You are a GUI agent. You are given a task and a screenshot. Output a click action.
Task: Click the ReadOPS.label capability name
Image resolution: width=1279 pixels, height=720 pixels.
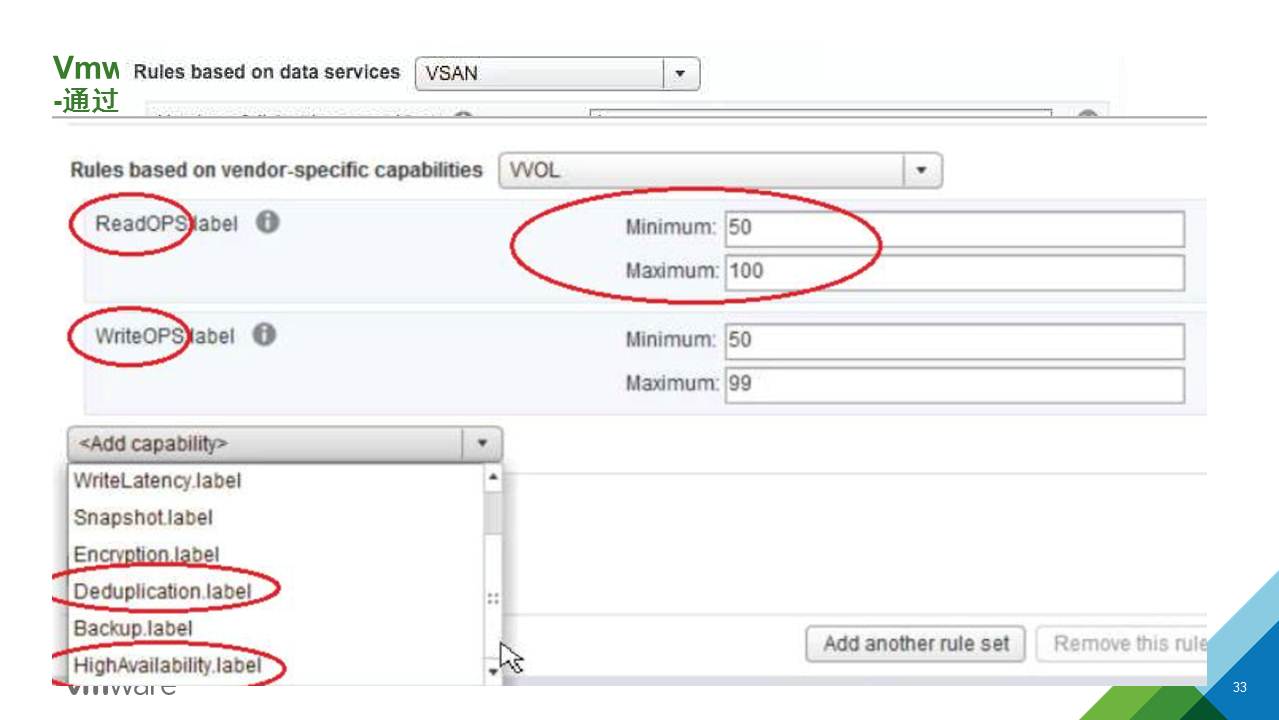[x=166, y=223]
